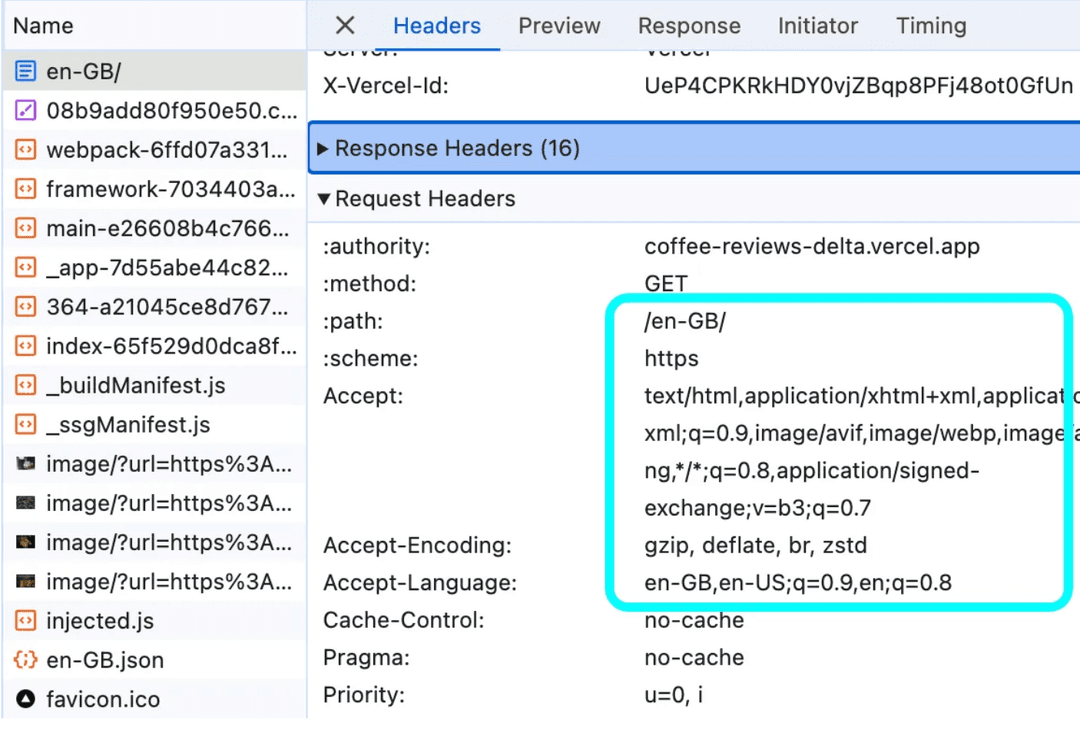Viewport: 1080px width, 730px height.
Task: Open the Request Headers disclosure triangle
Action: pyautogui.click(x=324, y=198)
